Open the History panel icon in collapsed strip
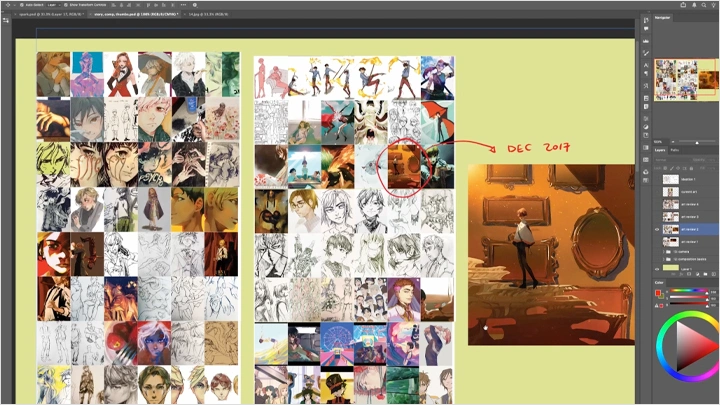Image resolution: width=720 pixels, height=405 pixels. (x=646, y=20)
